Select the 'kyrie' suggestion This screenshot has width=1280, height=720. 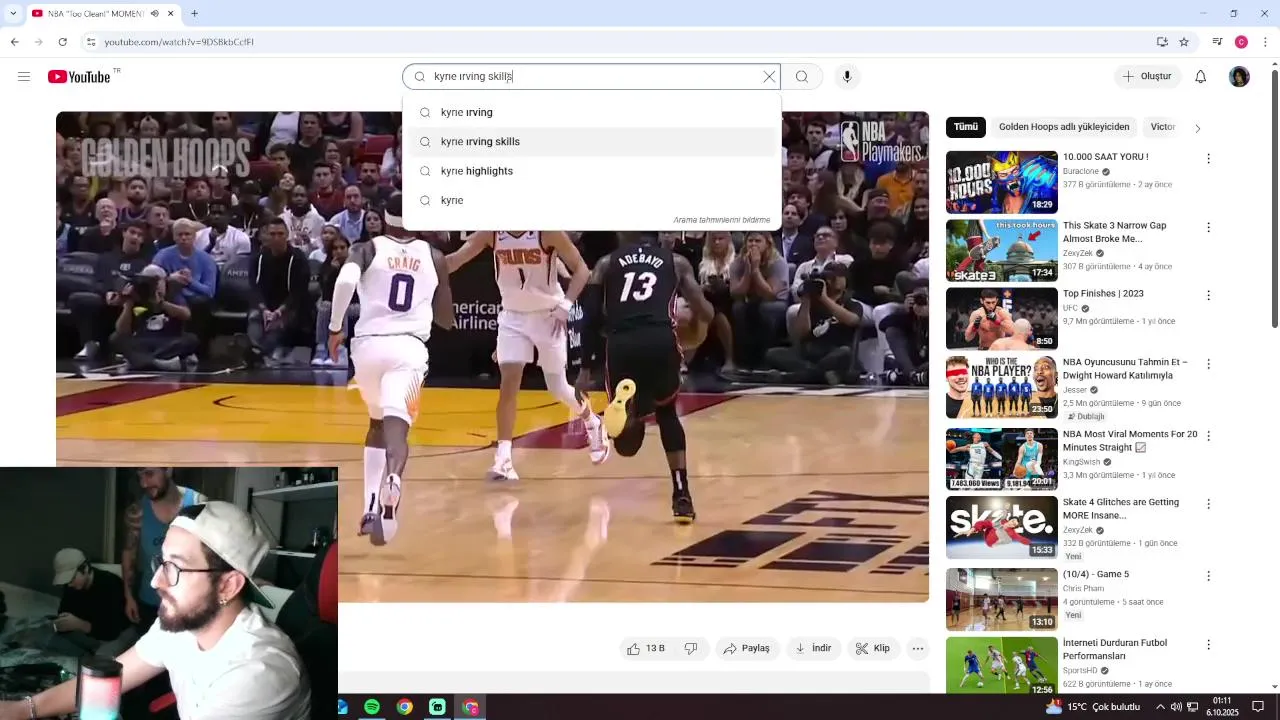[591, 200]
